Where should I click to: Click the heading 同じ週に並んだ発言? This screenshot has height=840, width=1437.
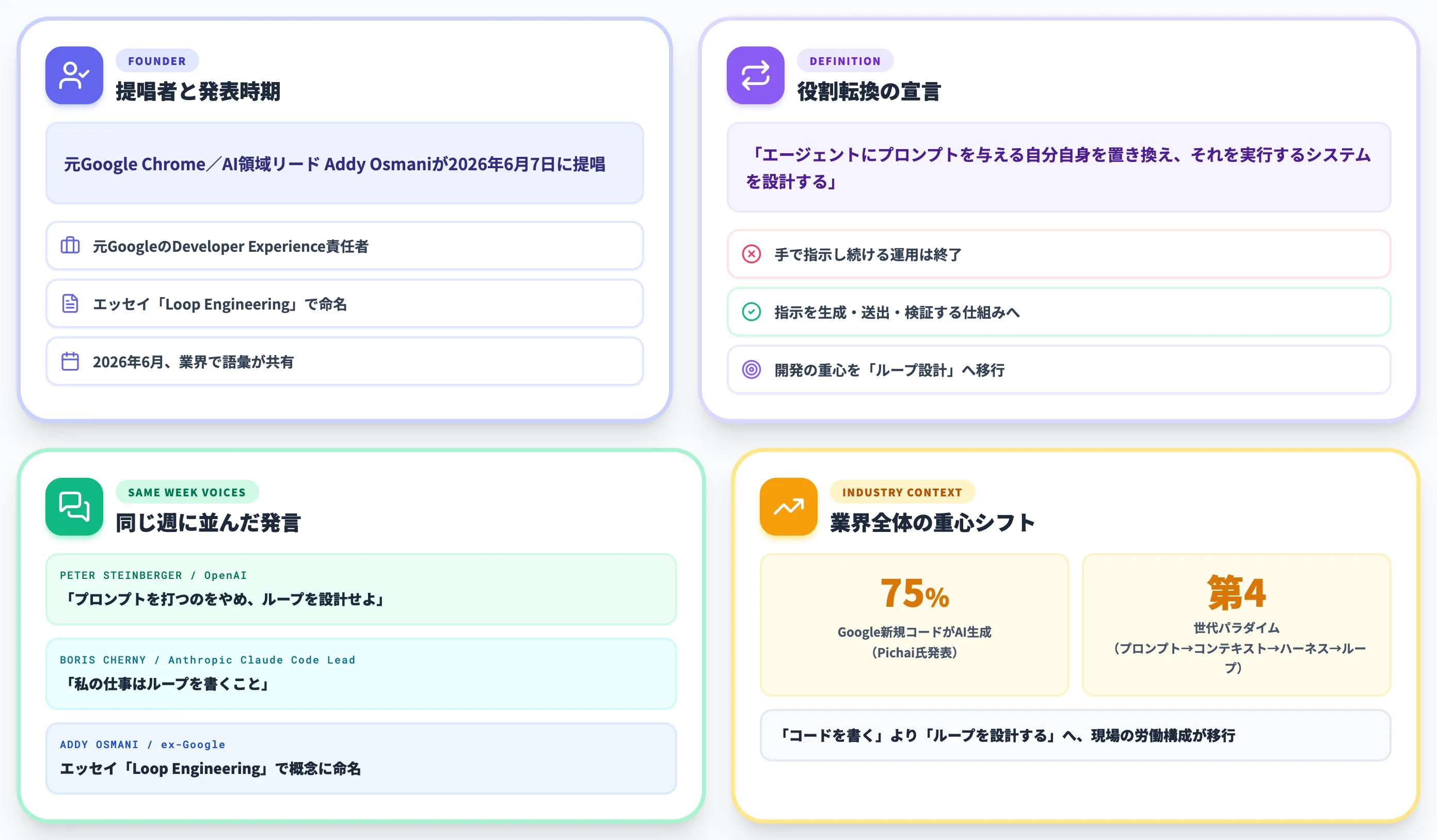208,523
